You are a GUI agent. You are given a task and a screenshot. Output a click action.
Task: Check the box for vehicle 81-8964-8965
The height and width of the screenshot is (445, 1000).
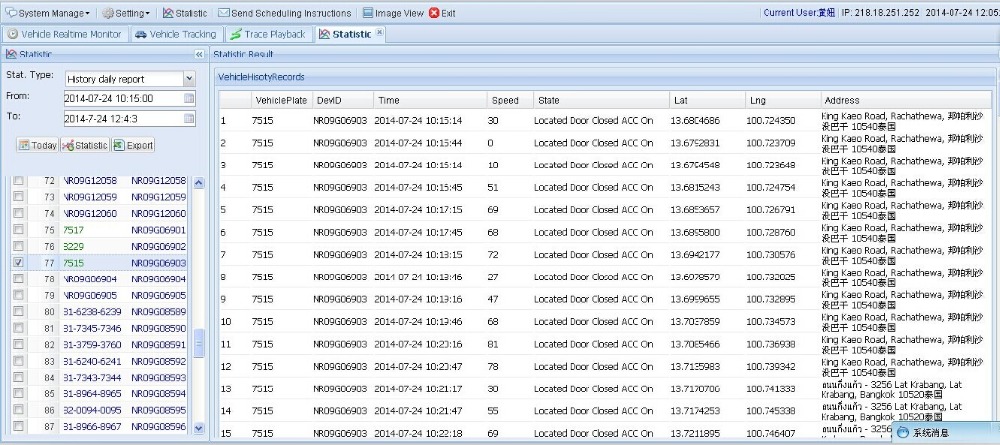coord(18,393)
